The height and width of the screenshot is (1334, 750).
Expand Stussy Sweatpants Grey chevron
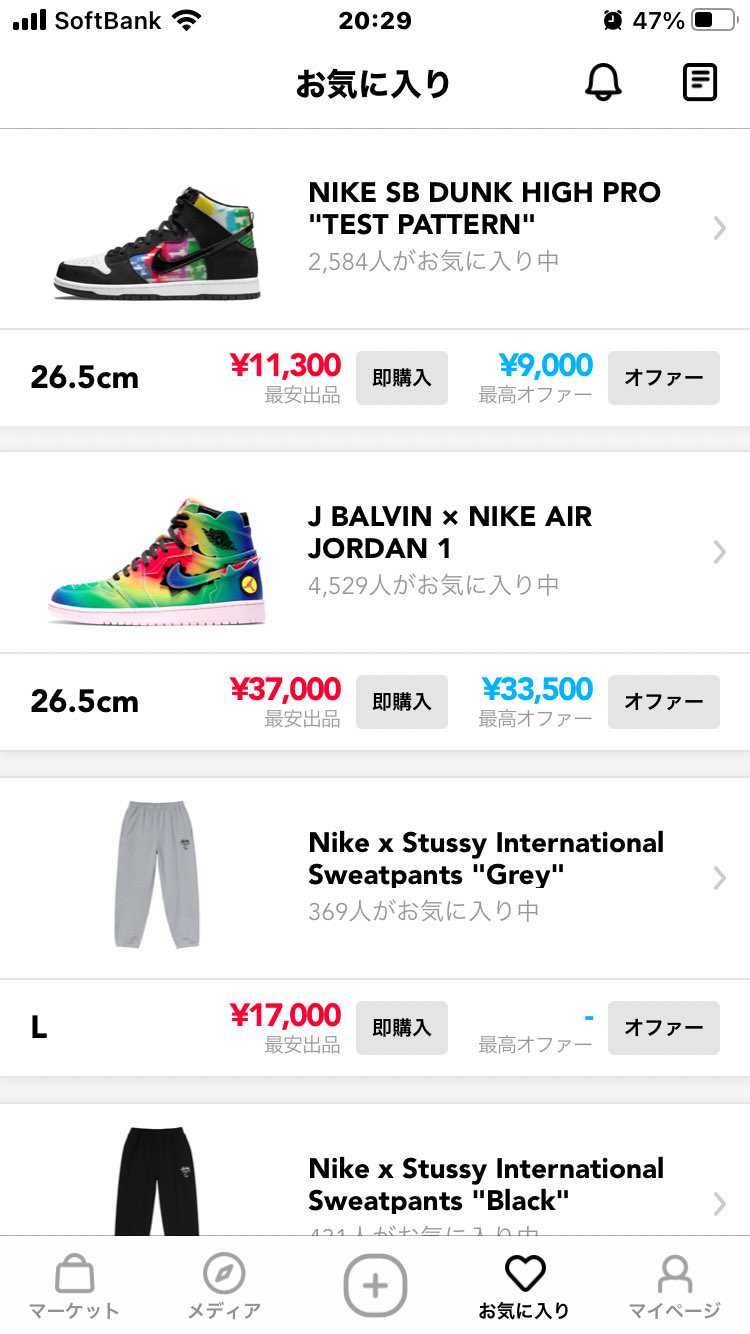tap(719, 878)
